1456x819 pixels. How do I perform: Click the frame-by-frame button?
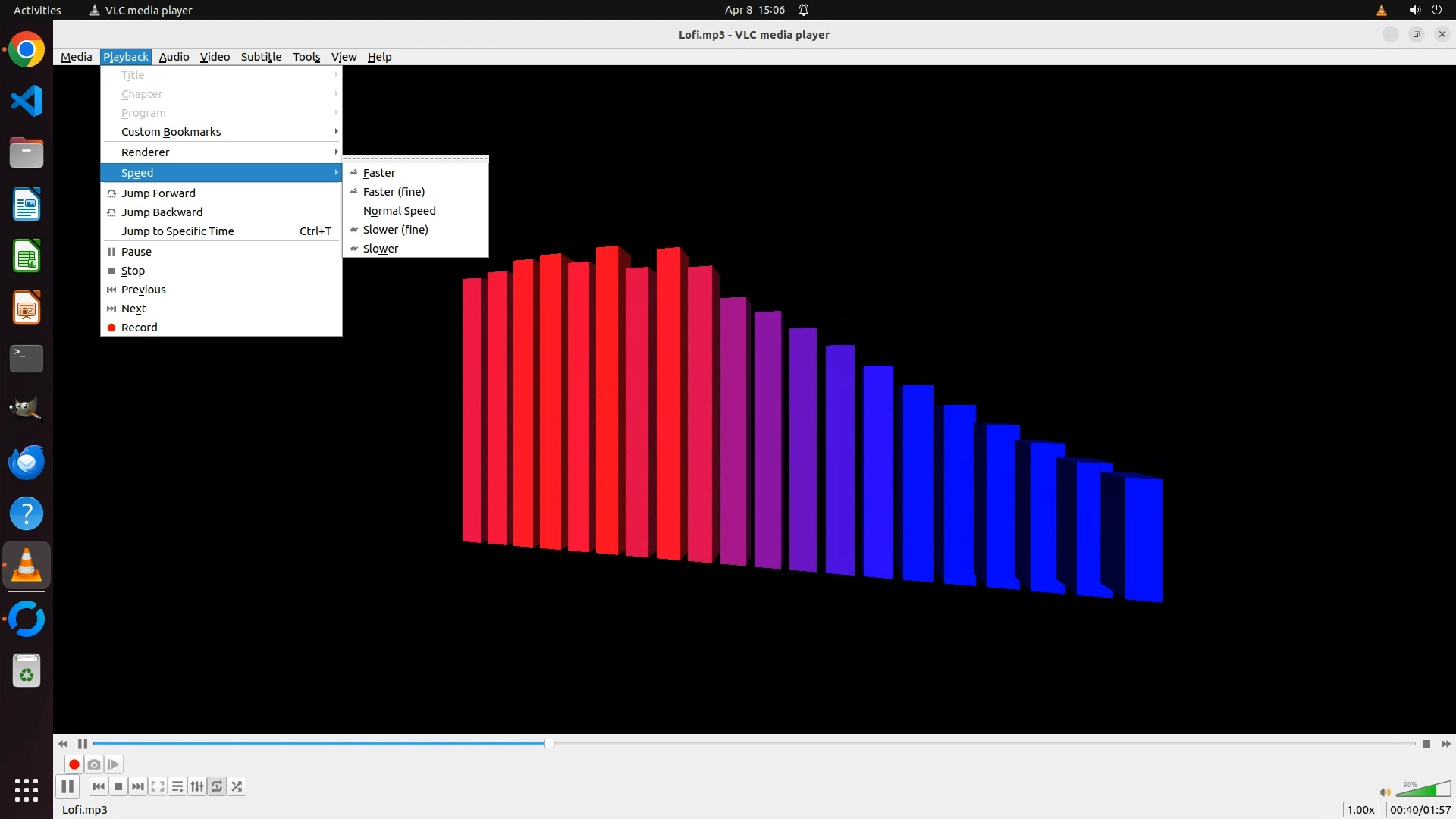click(x=114, y=764)
